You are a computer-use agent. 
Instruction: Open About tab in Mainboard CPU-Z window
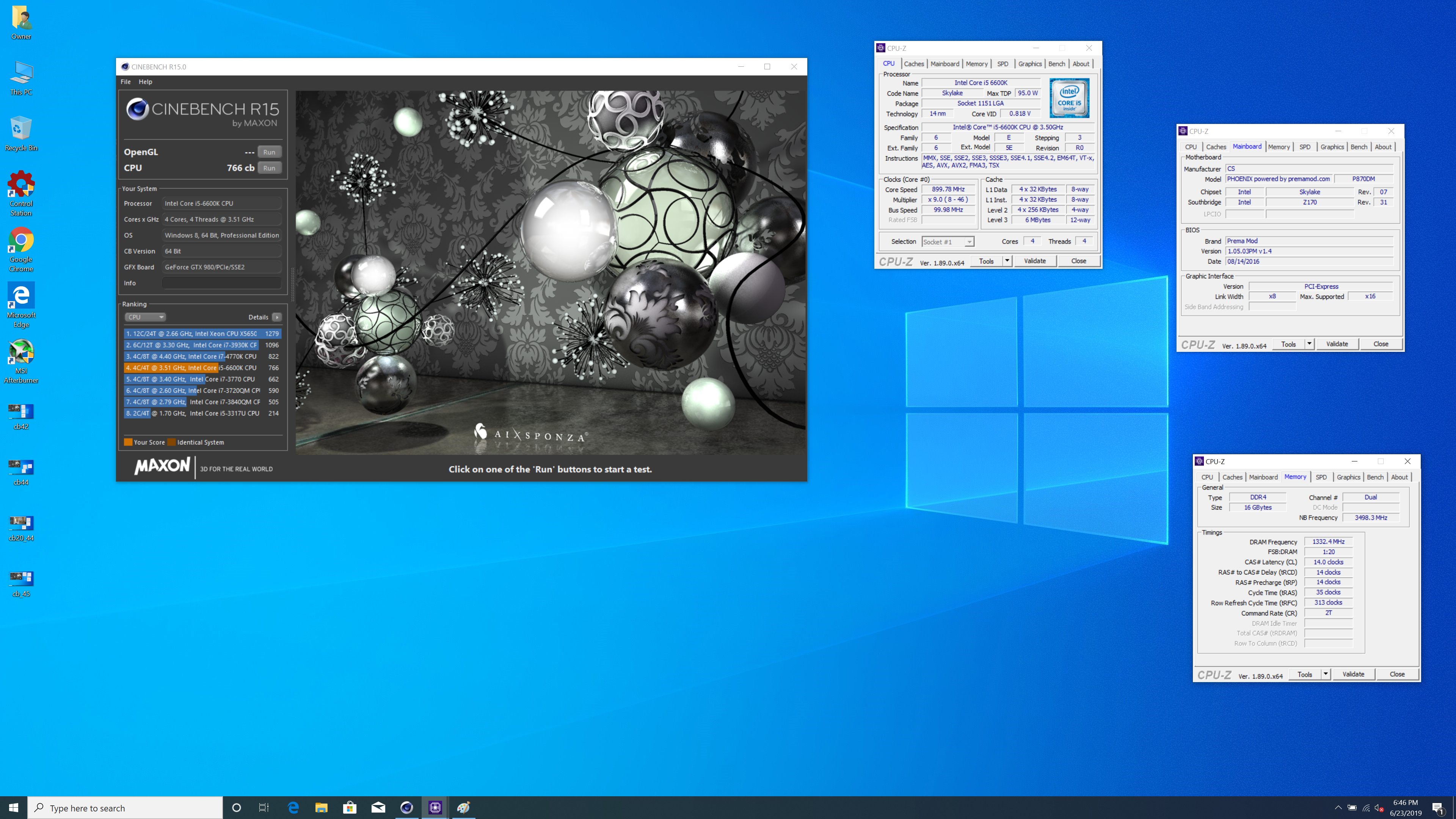tap(1382, 147)
